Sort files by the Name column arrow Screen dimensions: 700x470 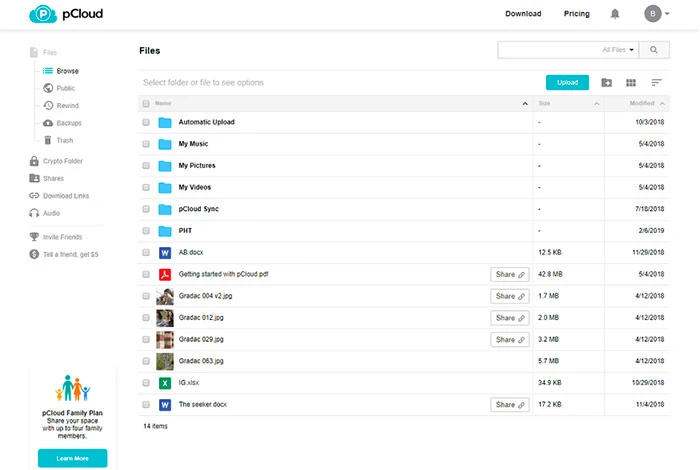(x=525, y=103)
